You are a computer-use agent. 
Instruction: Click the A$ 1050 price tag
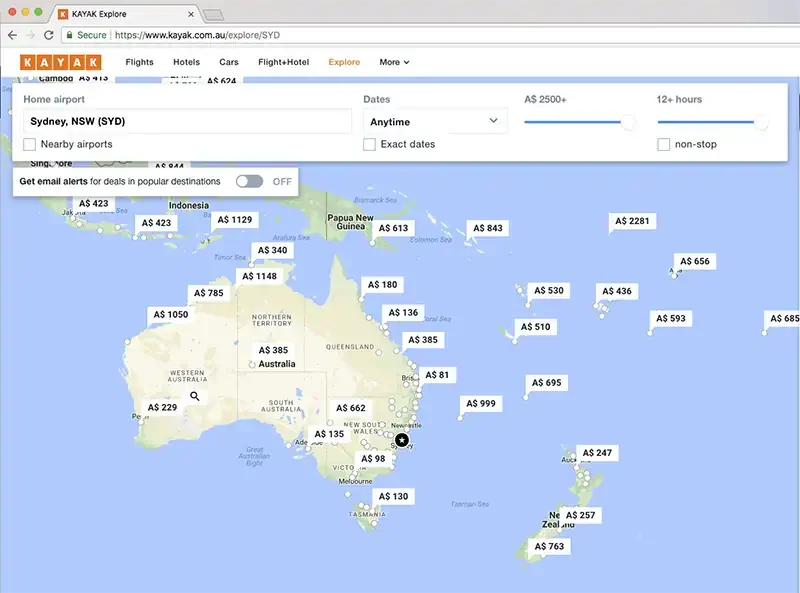[171, 314]
